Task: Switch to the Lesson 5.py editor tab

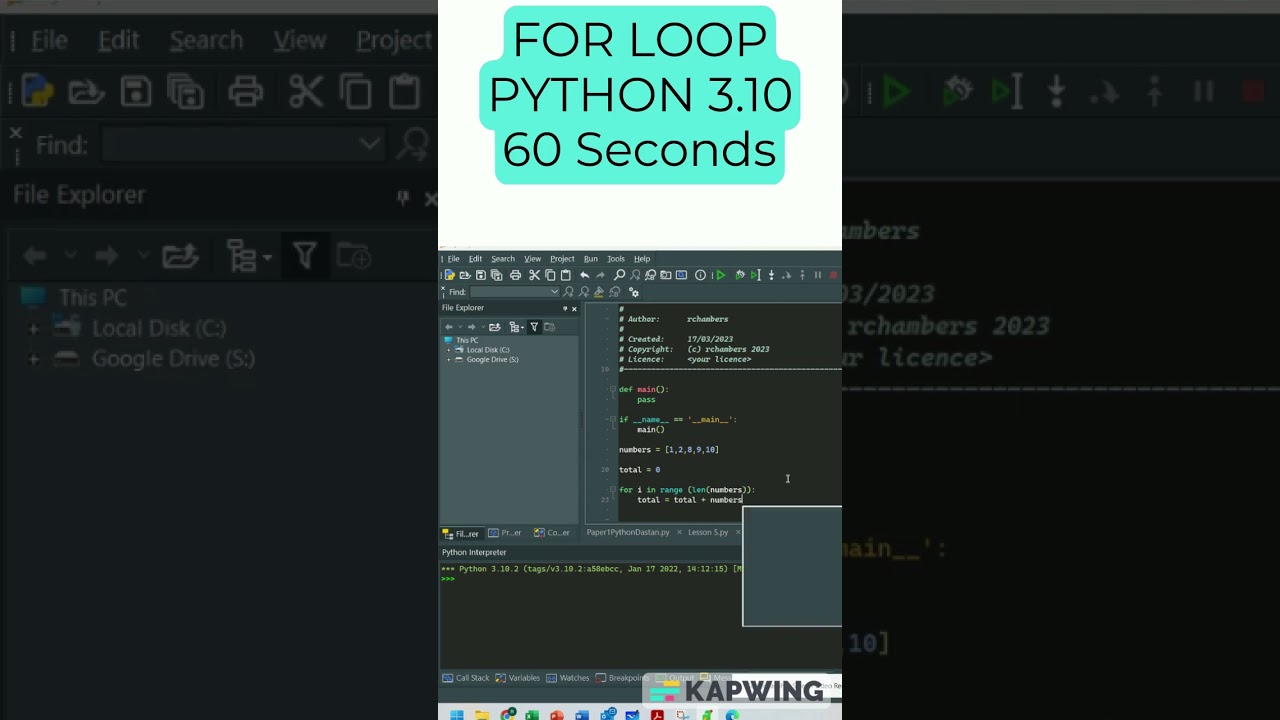Action: pyautogui.click(x=708, y=532)
